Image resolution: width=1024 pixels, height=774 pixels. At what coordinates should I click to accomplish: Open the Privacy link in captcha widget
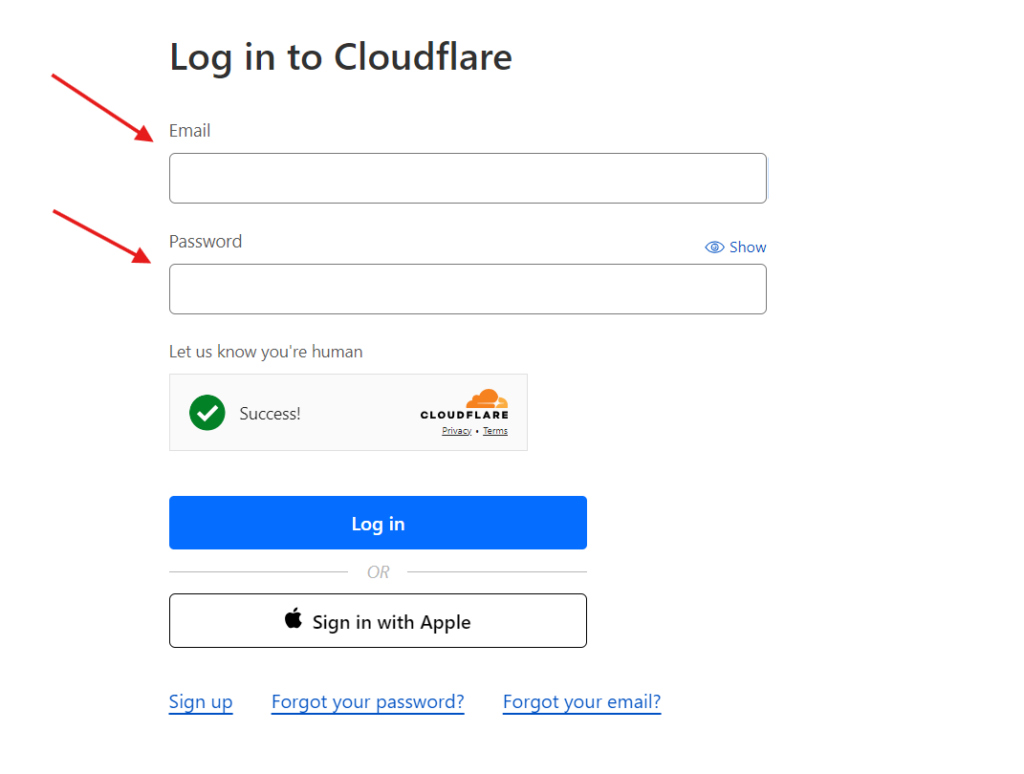[456, 431]
